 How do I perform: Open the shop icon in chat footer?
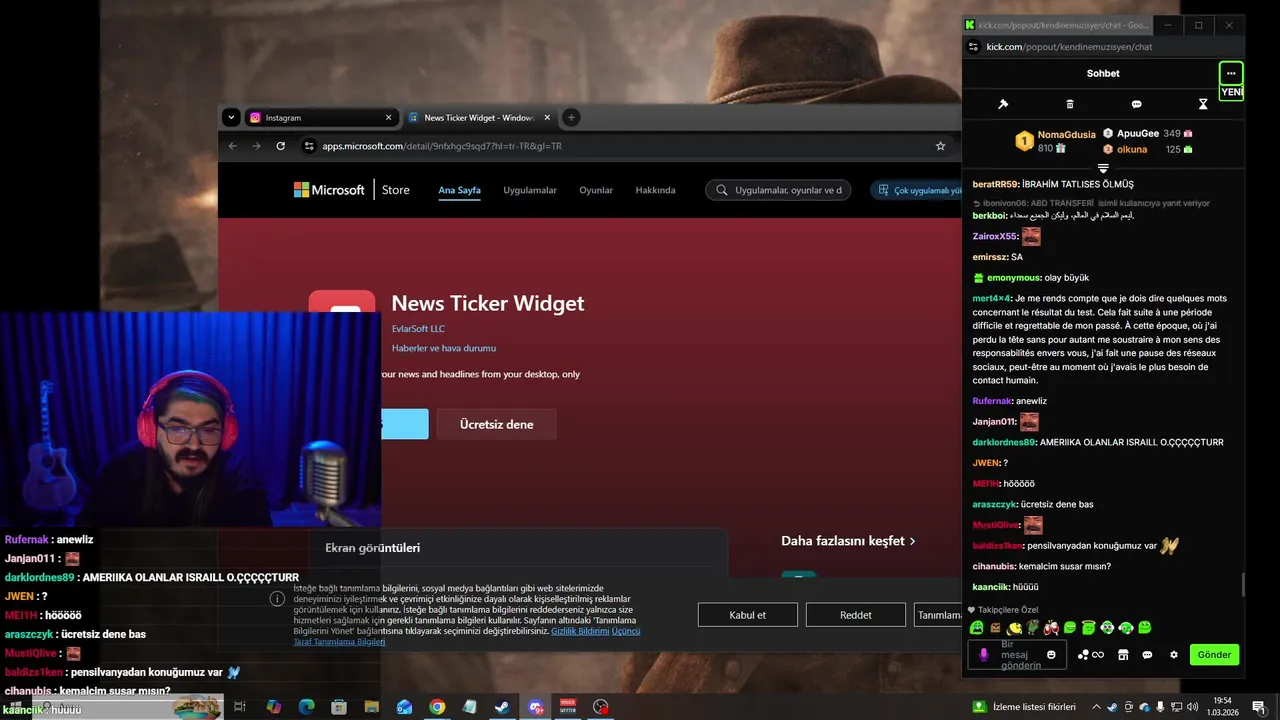(1123, 655)
